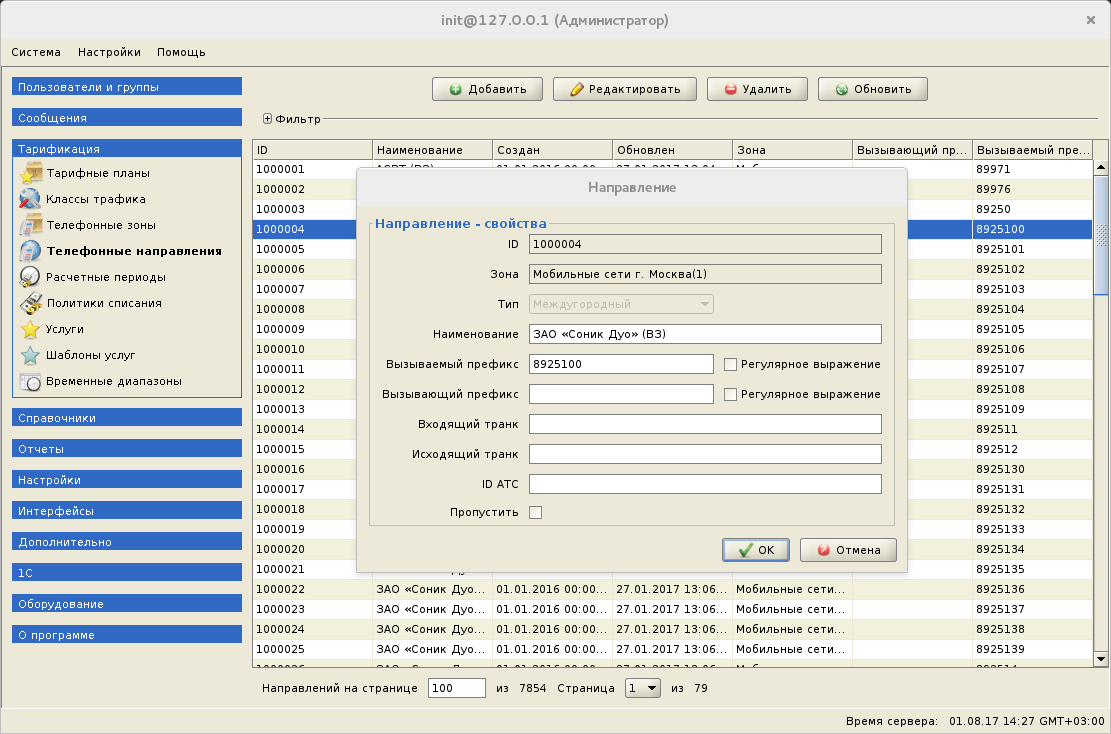Open the Помощь menu

point(180,52)
